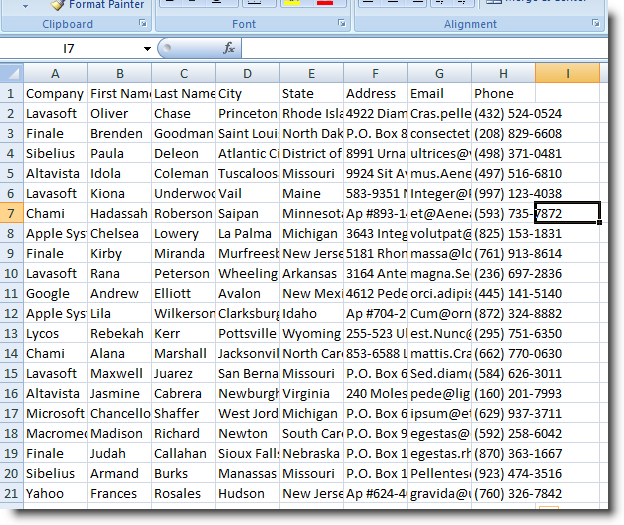Select the cell containing Google

point(55,293)
